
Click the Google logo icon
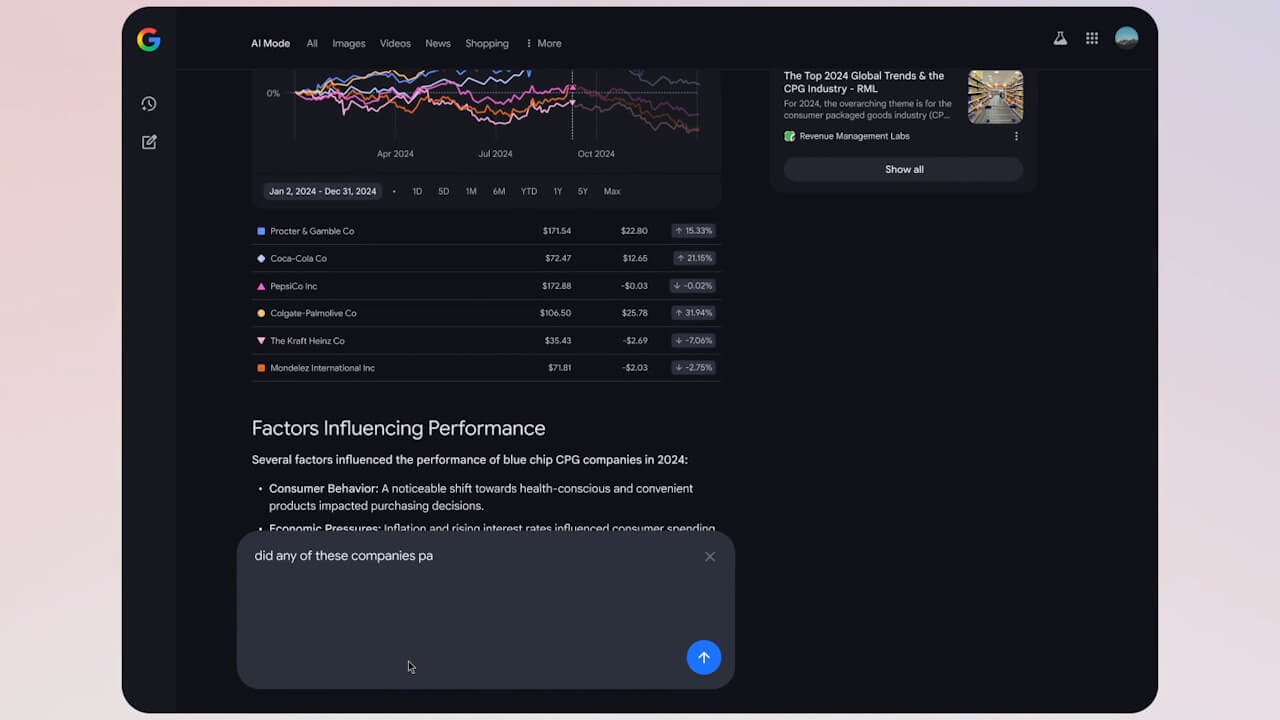tap(149, 40)
